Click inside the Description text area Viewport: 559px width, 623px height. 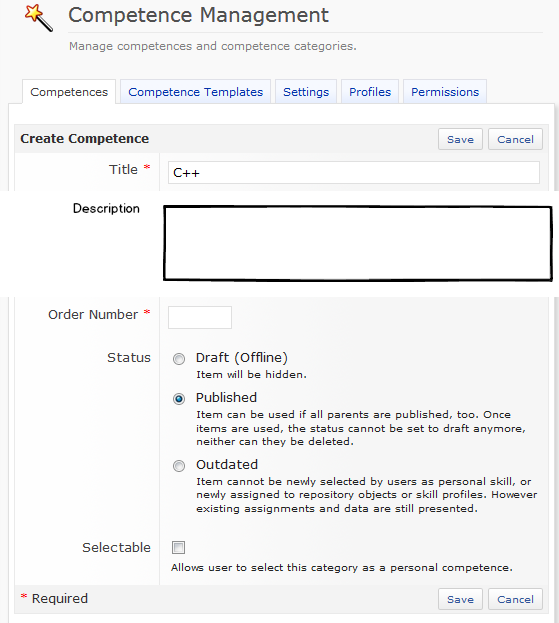358,243
